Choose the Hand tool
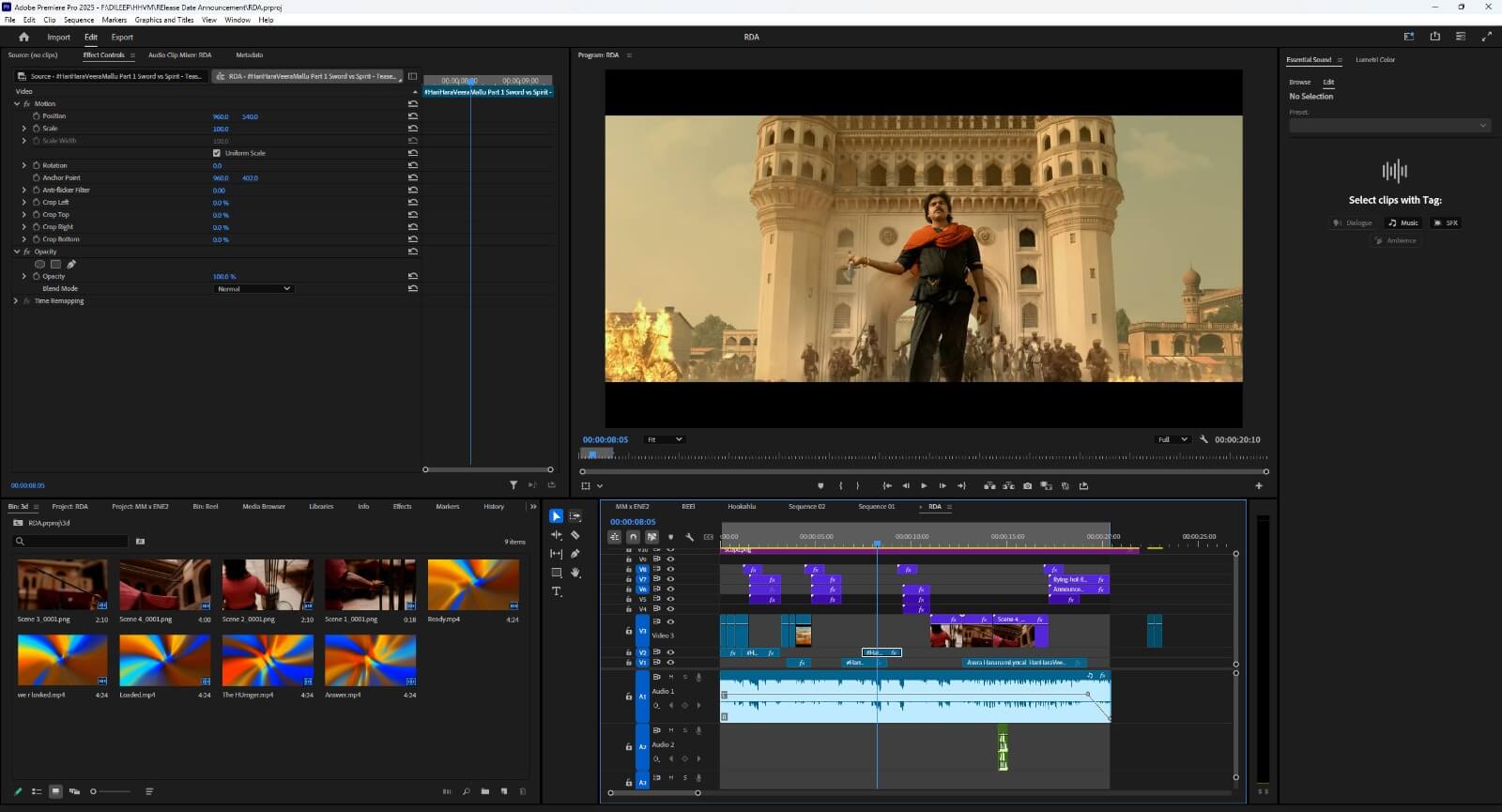Viewport: 1502px width, 812px height. click(575, 573)
